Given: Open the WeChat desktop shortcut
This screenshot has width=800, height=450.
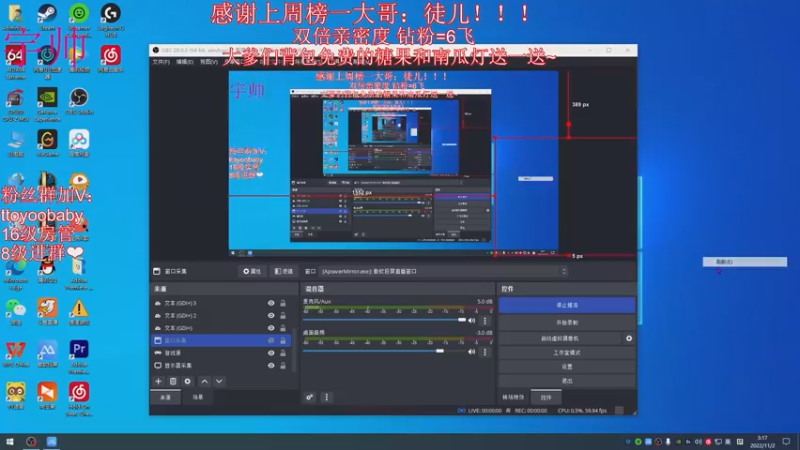Looking at the screenshot, I should [15, 311].
